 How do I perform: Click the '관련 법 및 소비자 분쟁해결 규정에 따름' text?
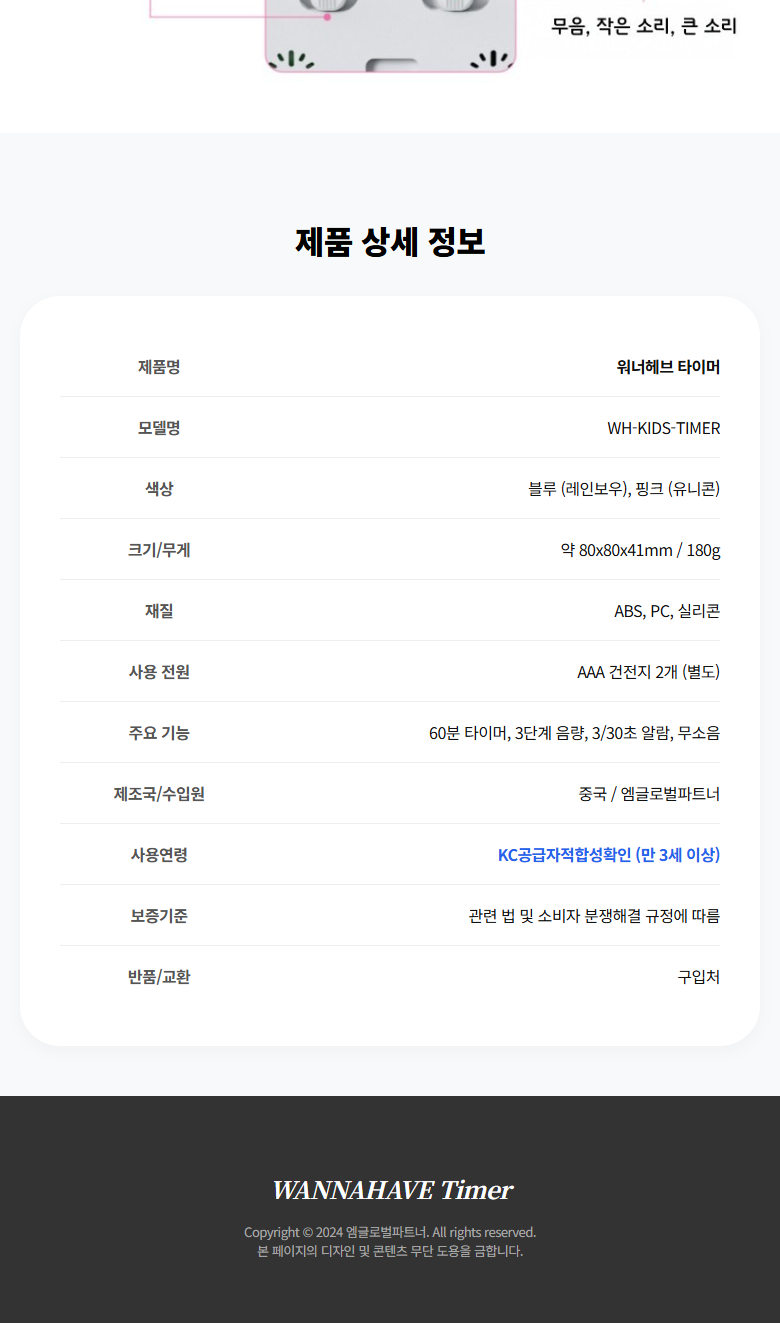pyautogui.click(x=594, y=916)
